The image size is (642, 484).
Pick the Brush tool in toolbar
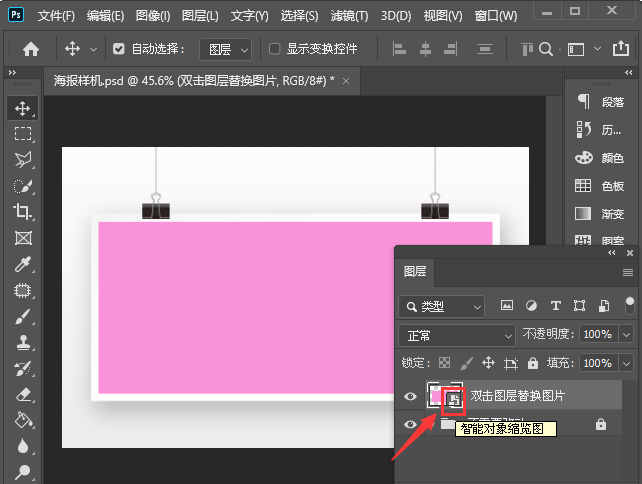[22, 316]
